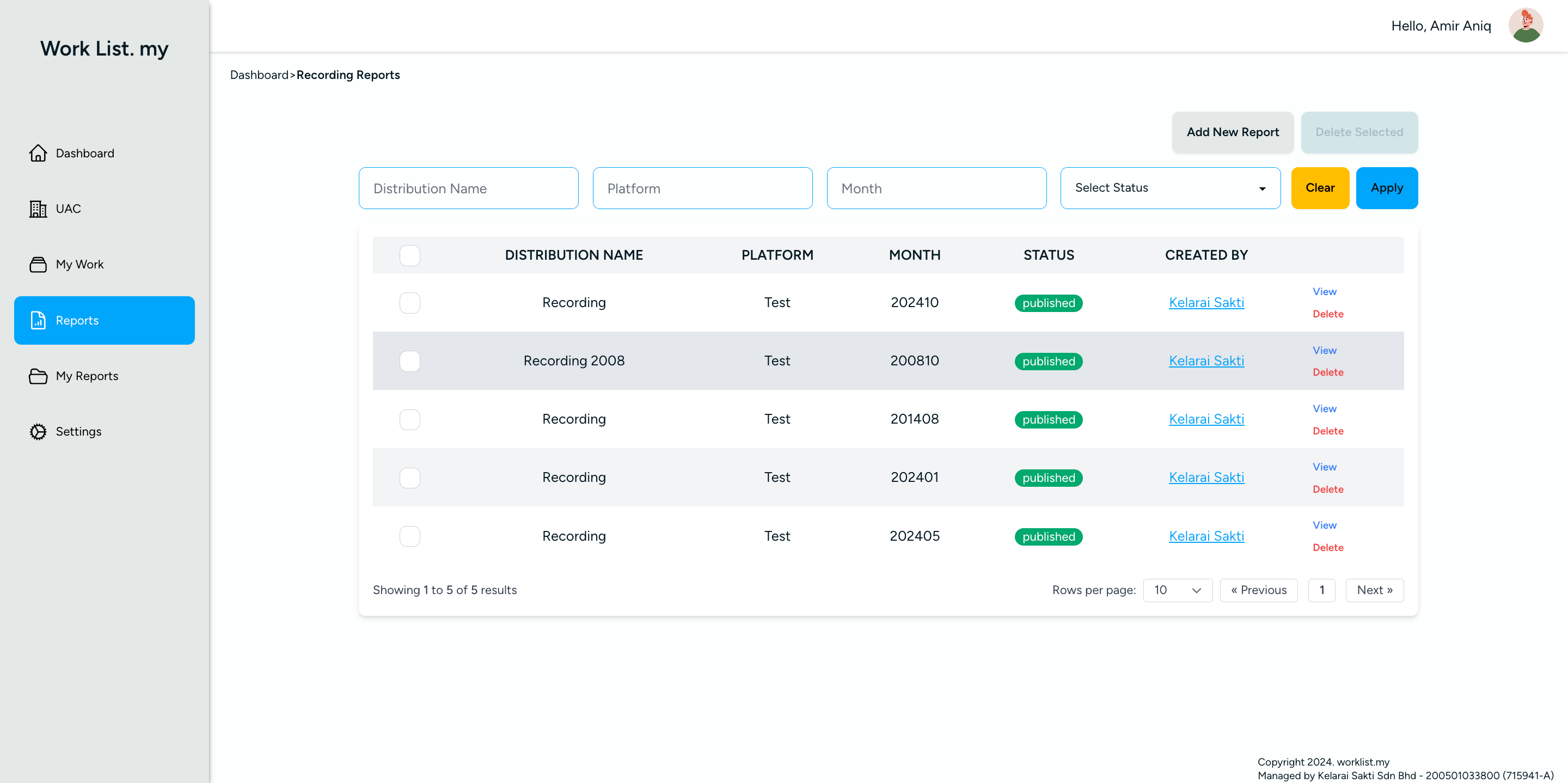
Task: Open Kelarai Sakti link in 202401 row
Action: click(1206, 478)
